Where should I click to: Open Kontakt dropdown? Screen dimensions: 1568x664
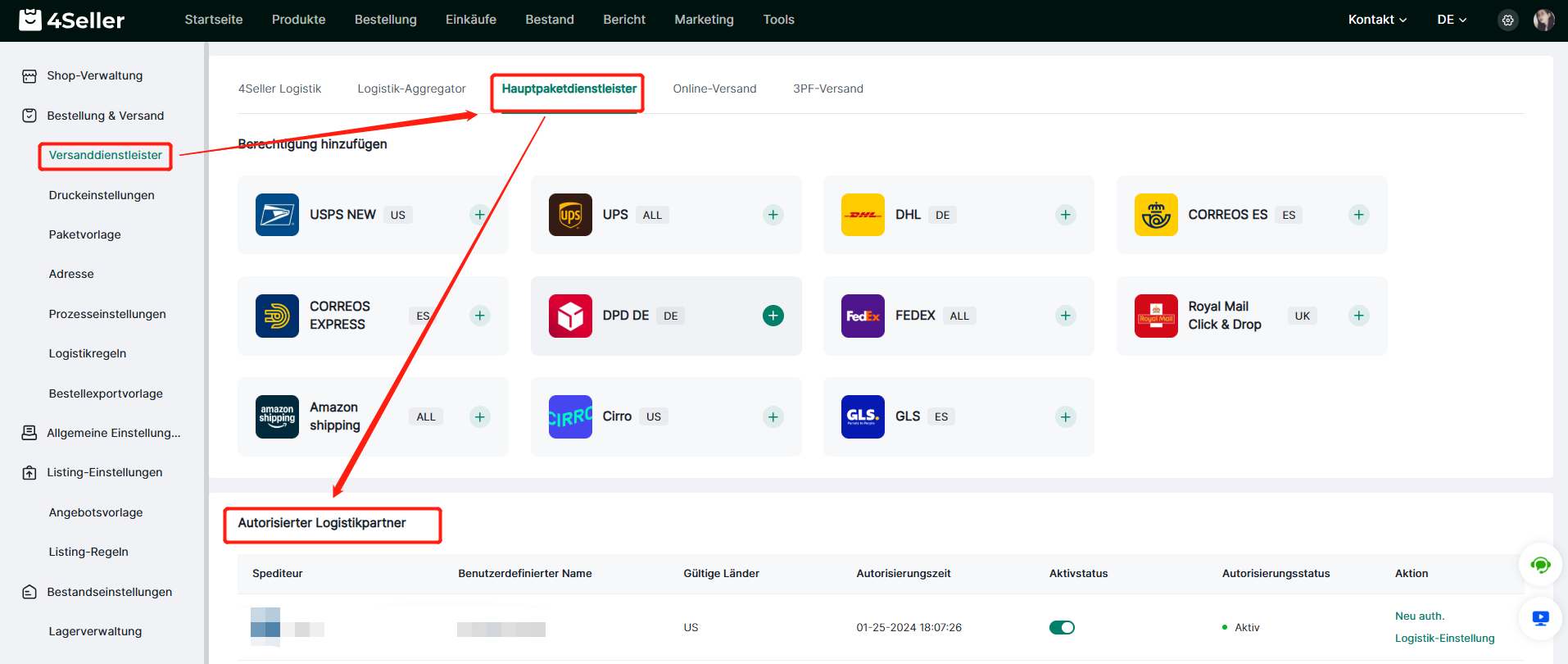pos(1377,20)
